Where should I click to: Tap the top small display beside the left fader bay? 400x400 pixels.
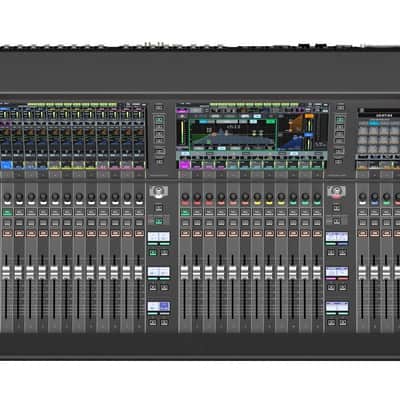pos(159,237)
